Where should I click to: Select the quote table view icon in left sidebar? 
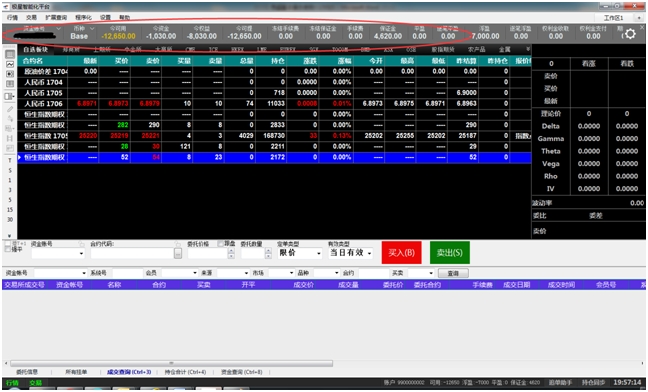tap(10, 54)
